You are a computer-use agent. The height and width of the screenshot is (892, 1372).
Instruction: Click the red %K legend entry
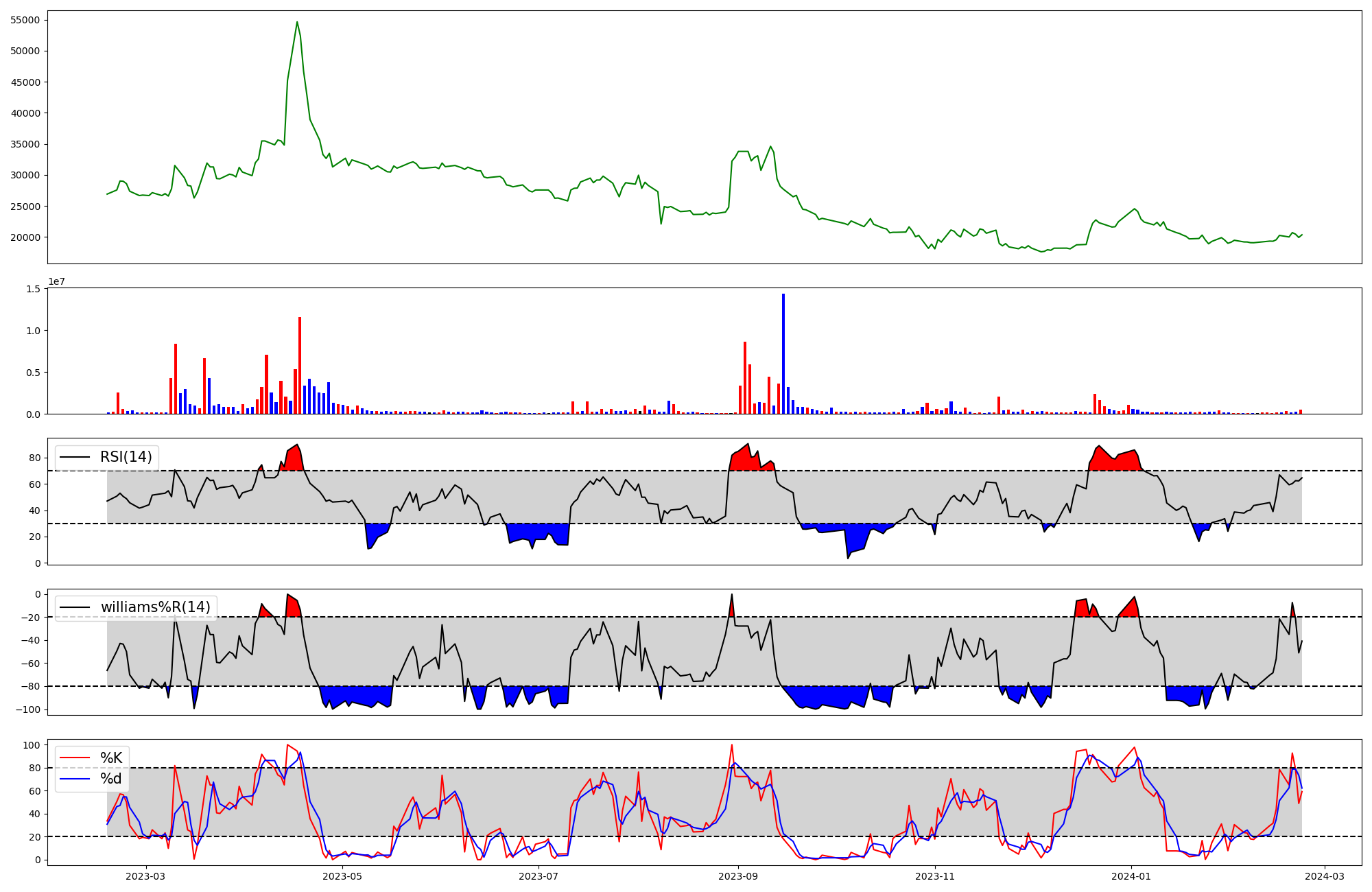click(110, 758)
